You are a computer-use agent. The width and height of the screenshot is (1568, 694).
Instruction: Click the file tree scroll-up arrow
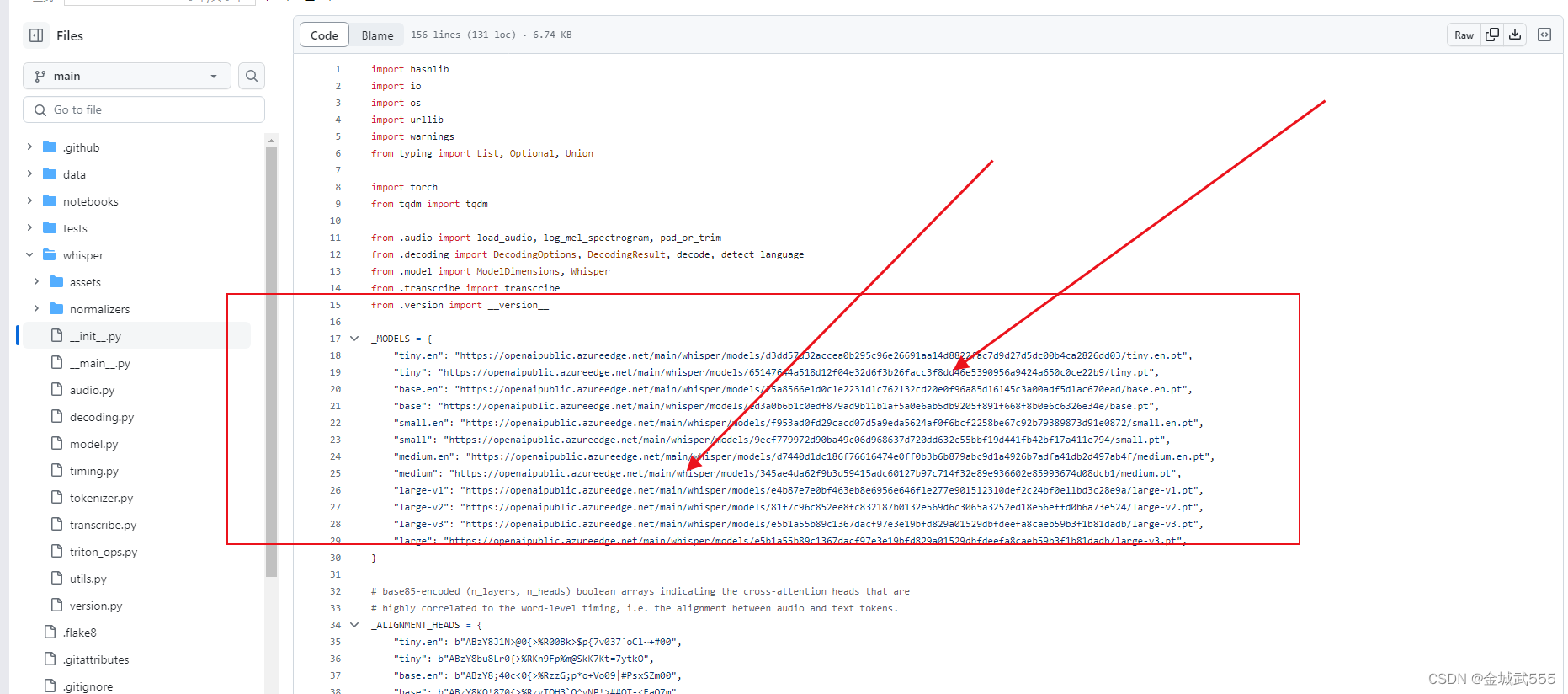(271, 140)
